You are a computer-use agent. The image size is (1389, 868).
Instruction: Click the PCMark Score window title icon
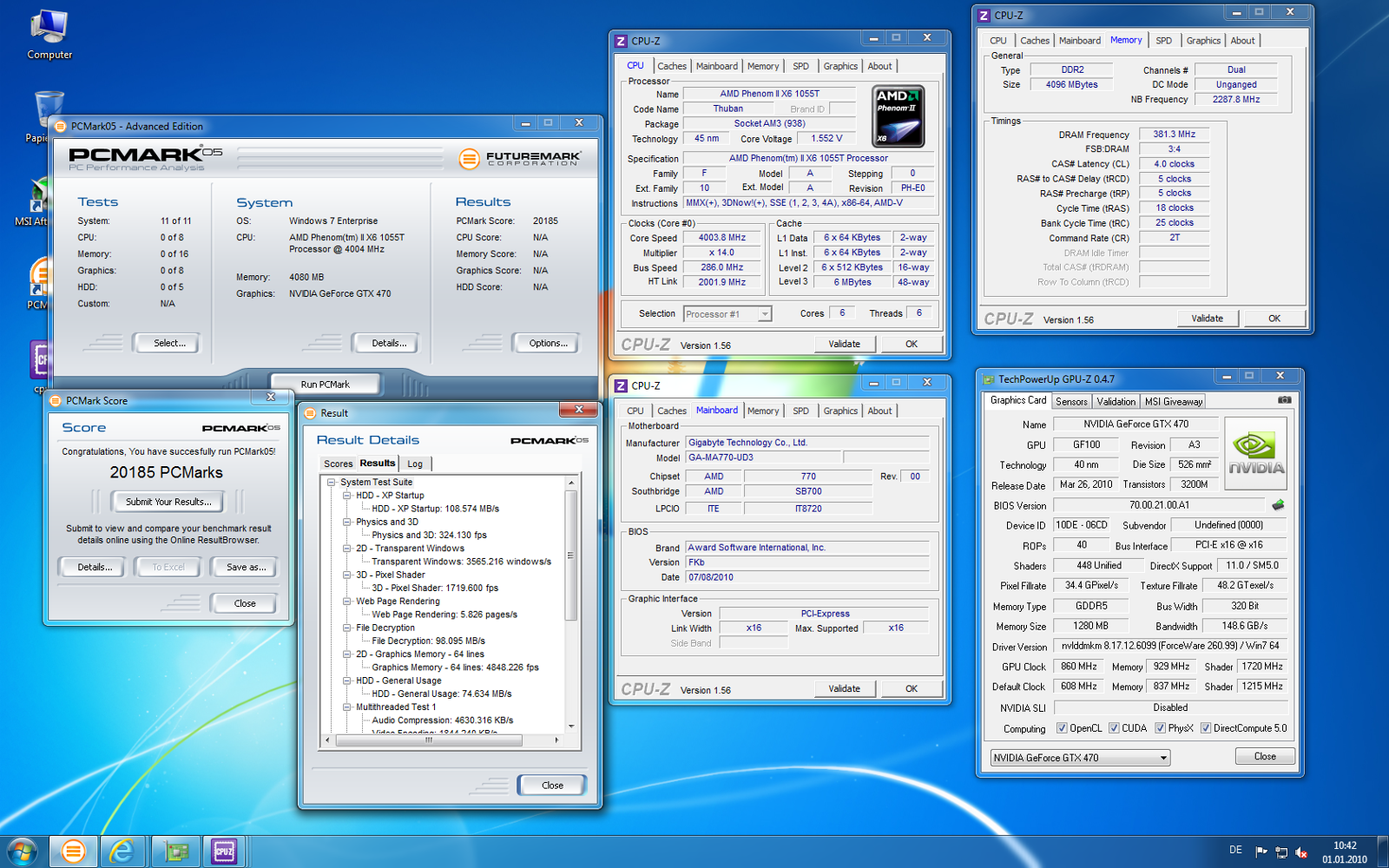pos(56,401)
